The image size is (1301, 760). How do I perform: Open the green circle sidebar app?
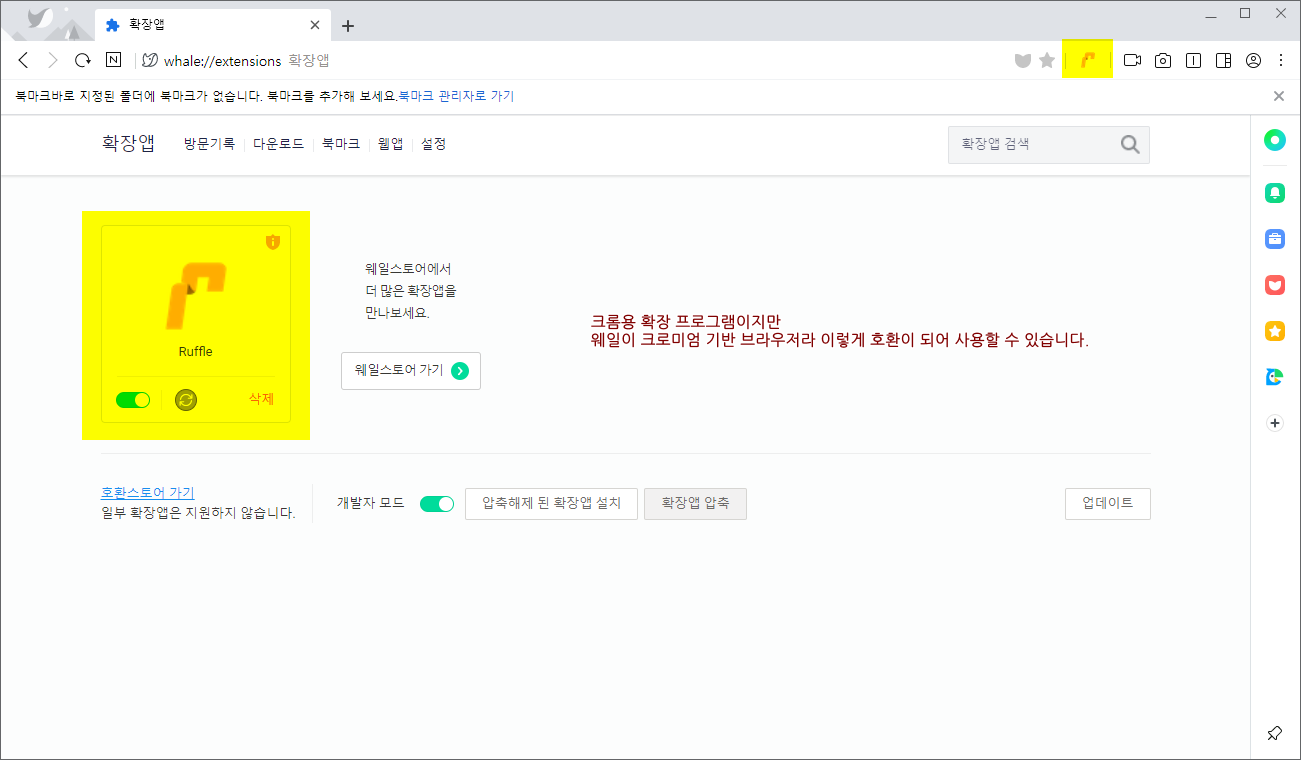[1274, 141]
